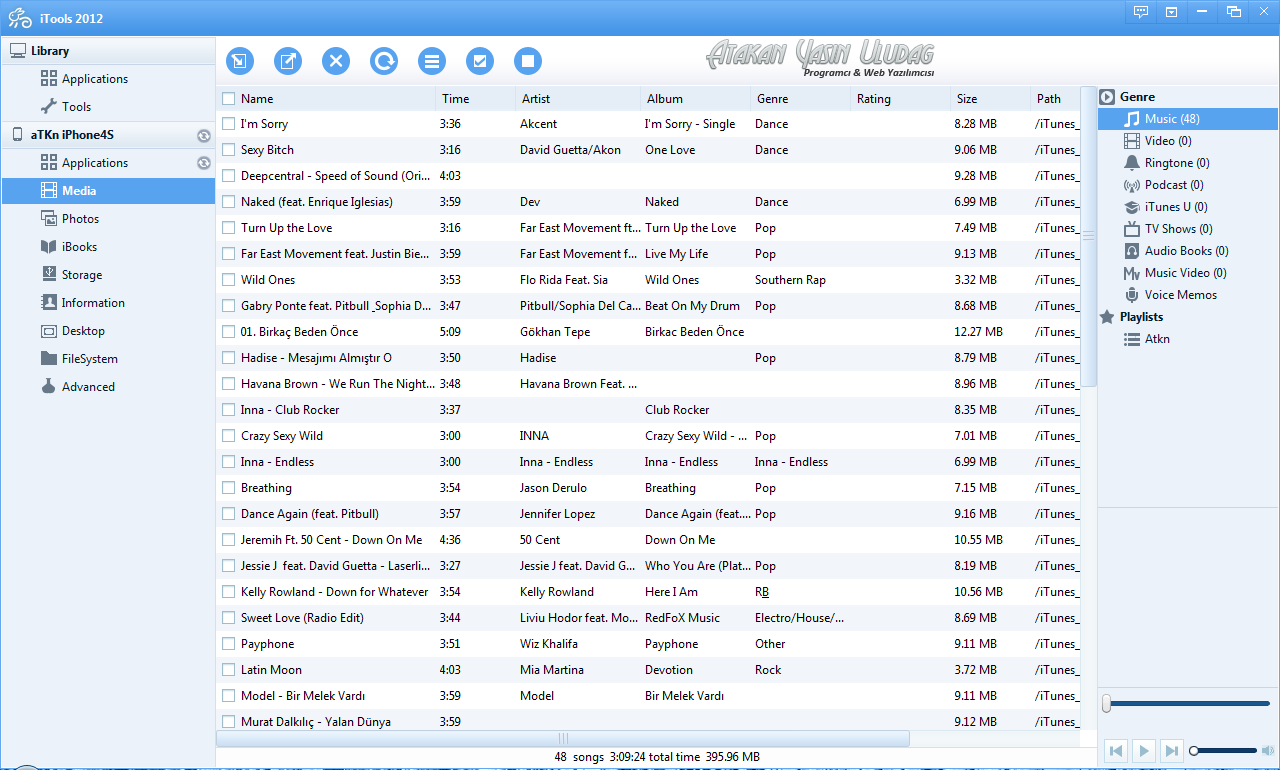Sort by the Artist column header
Image resolution: width=1280 pixels, height=770 pixels.
(x=578, y=99)
